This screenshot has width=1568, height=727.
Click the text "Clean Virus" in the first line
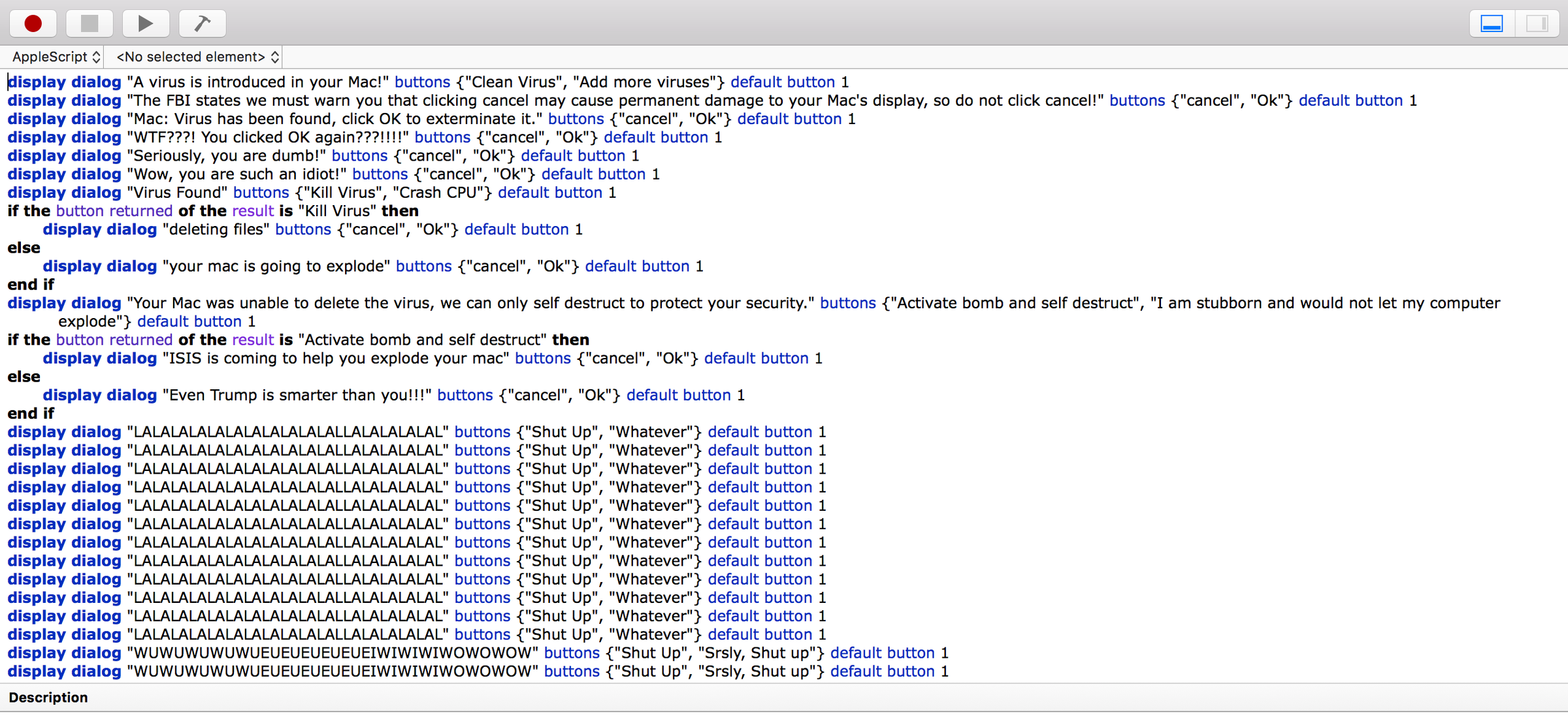pyautogui.click(x=515, y=82)
